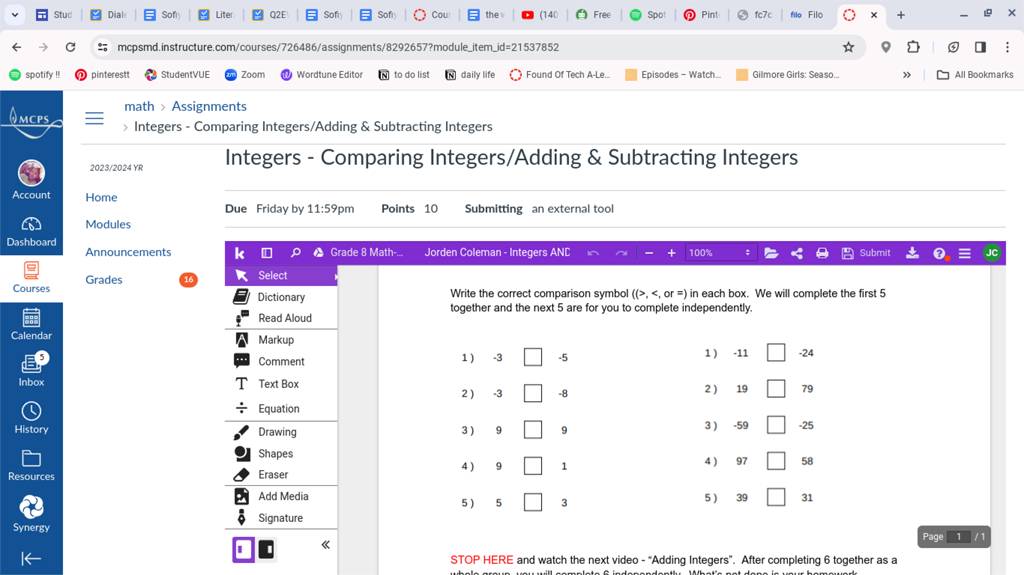Download the document via download icon
1024x575 pixels.
912,253
